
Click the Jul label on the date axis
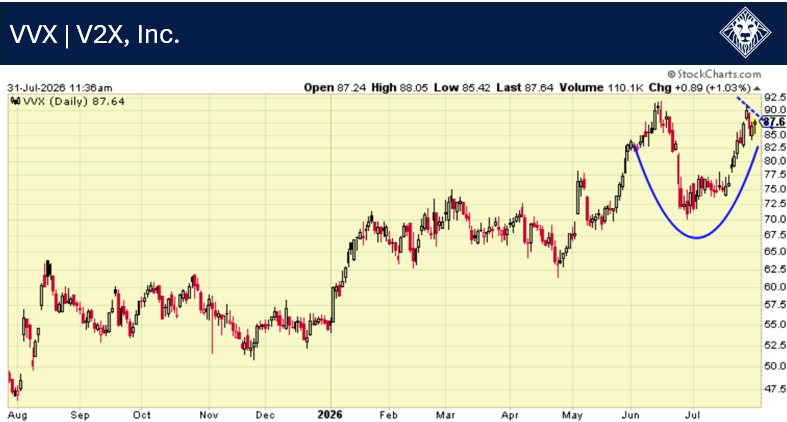coord(693,415)
